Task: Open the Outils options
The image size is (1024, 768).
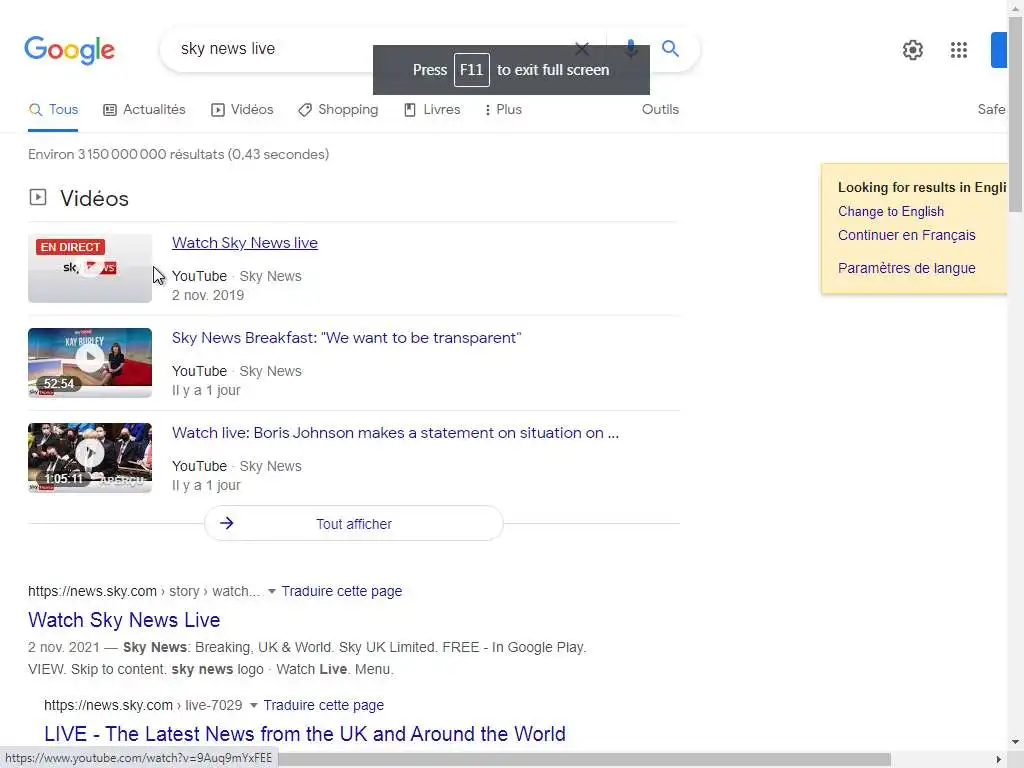Action: (660, 110)
